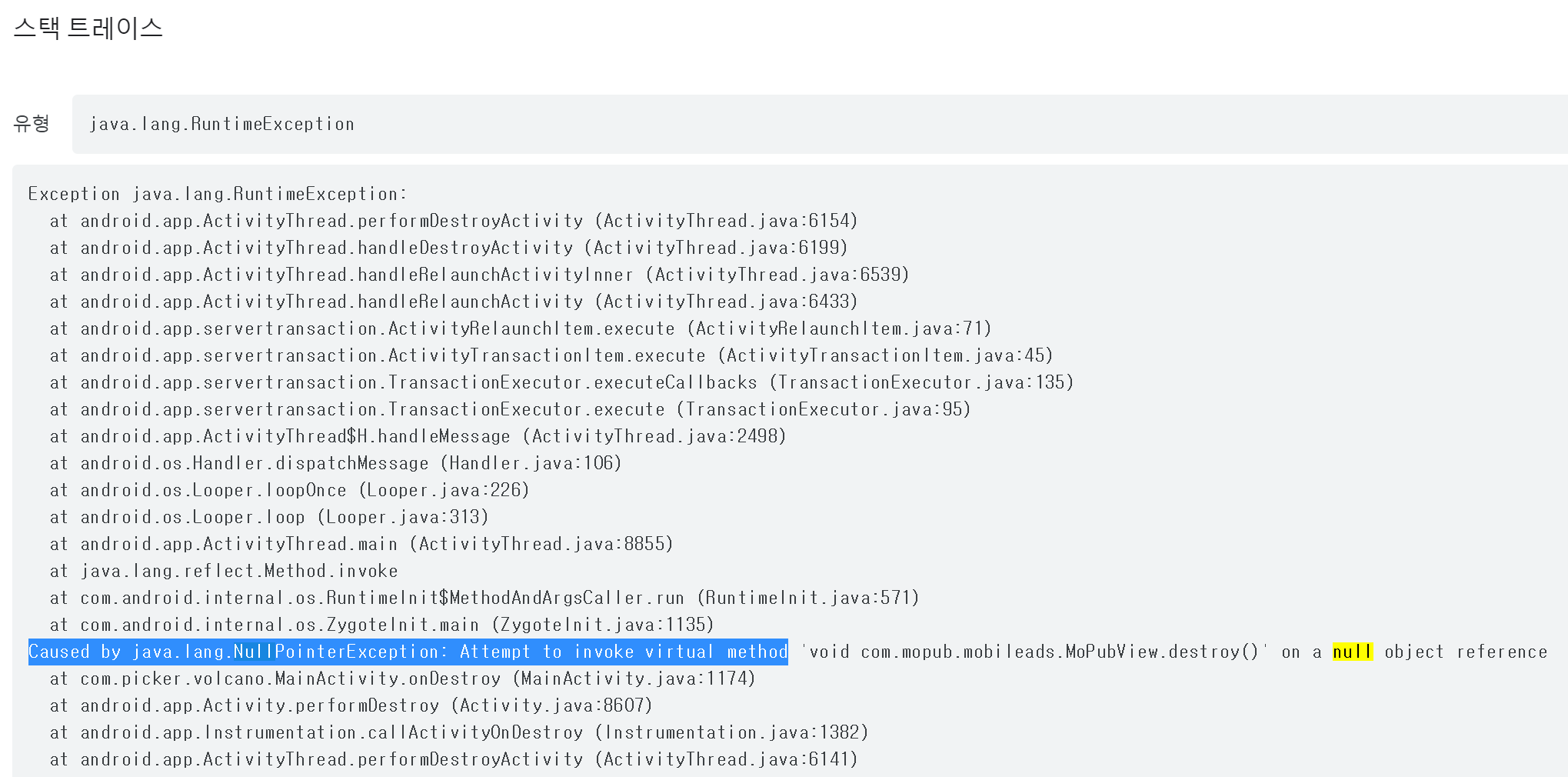
Task: Click the RuntimeInit$MethodAndArgsCaller.run line
Action: pos(484,598)
